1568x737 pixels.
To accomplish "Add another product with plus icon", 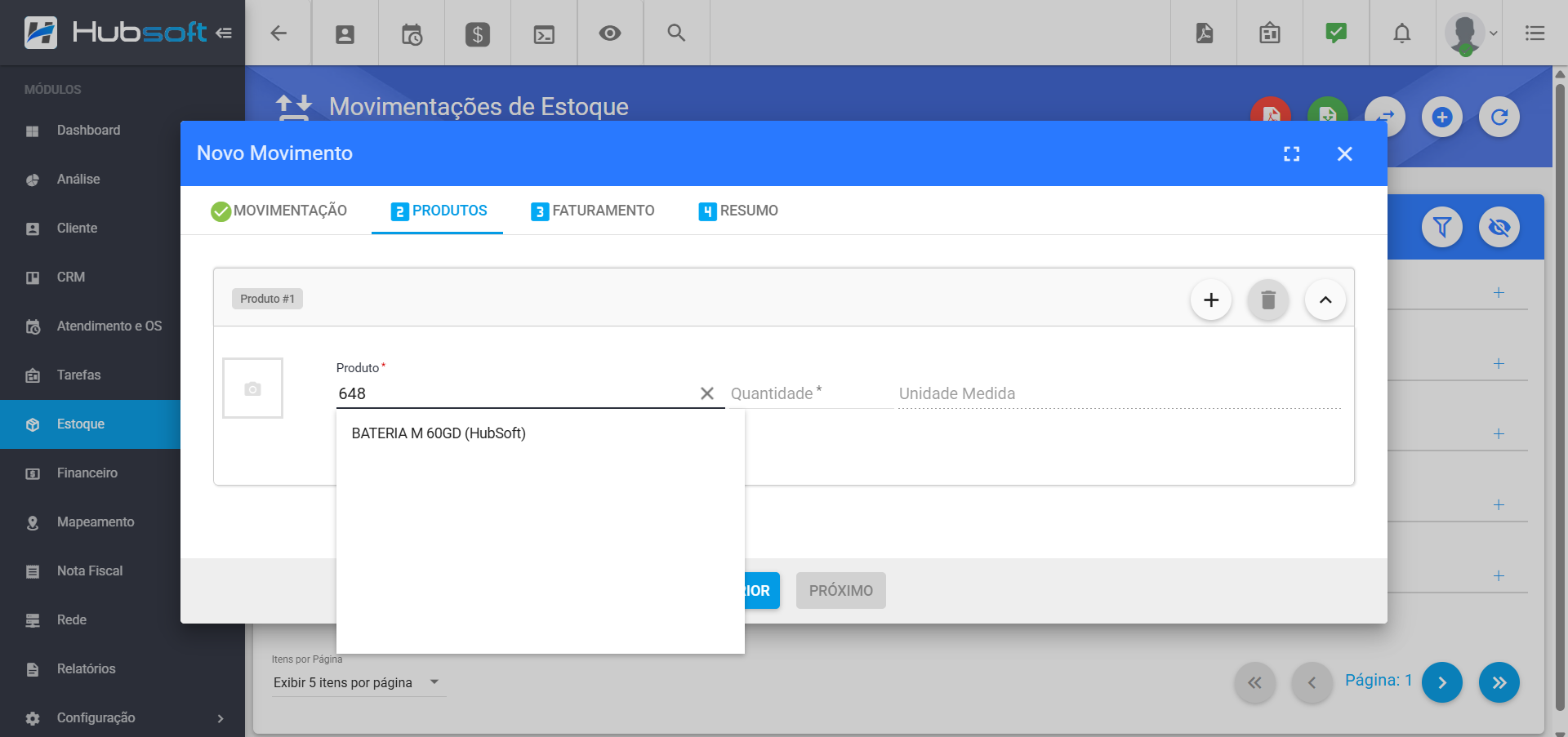I will (1210, 300).
